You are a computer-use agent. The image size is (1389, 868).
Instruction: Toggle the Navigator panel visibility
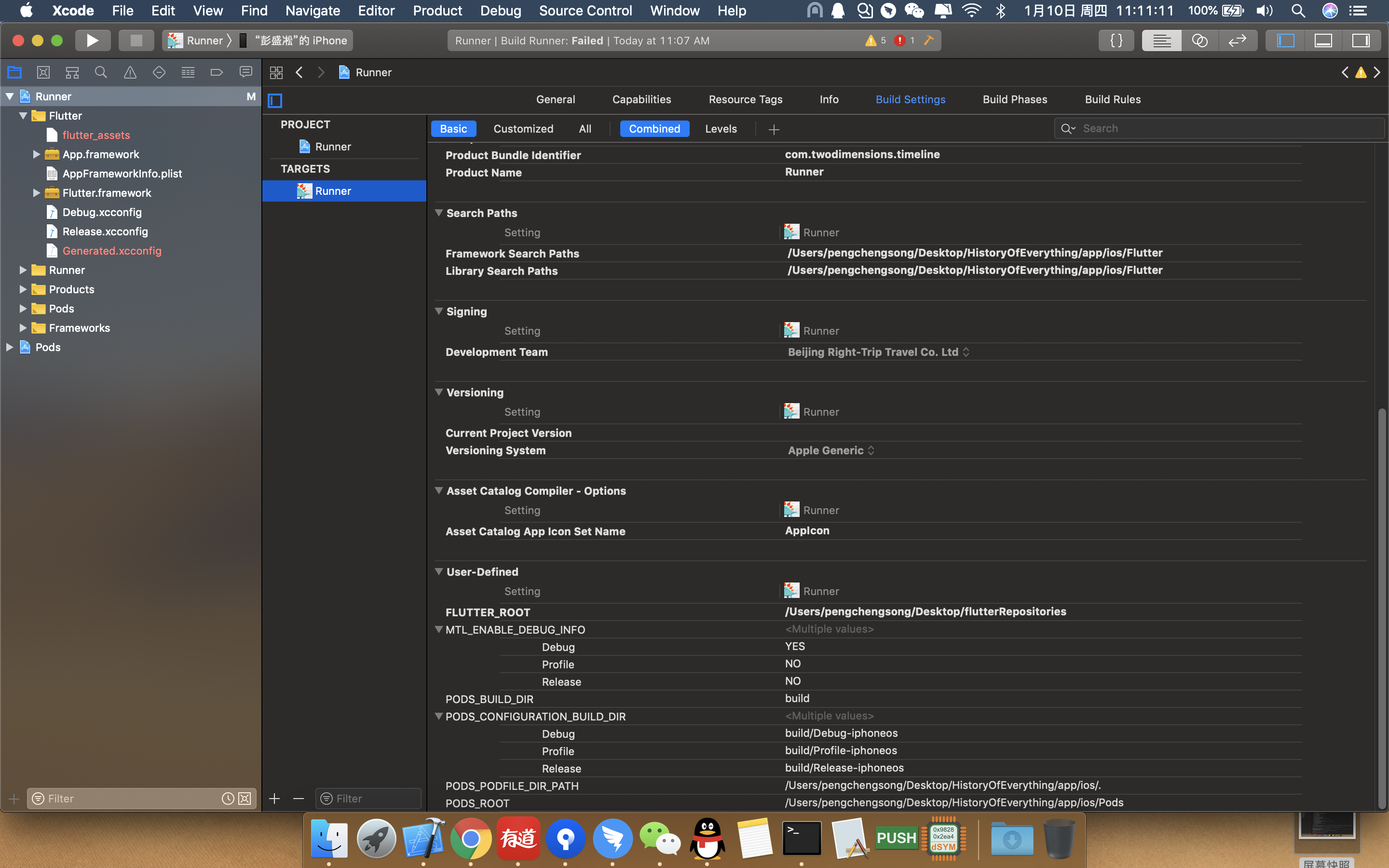tap(1286, 41)
